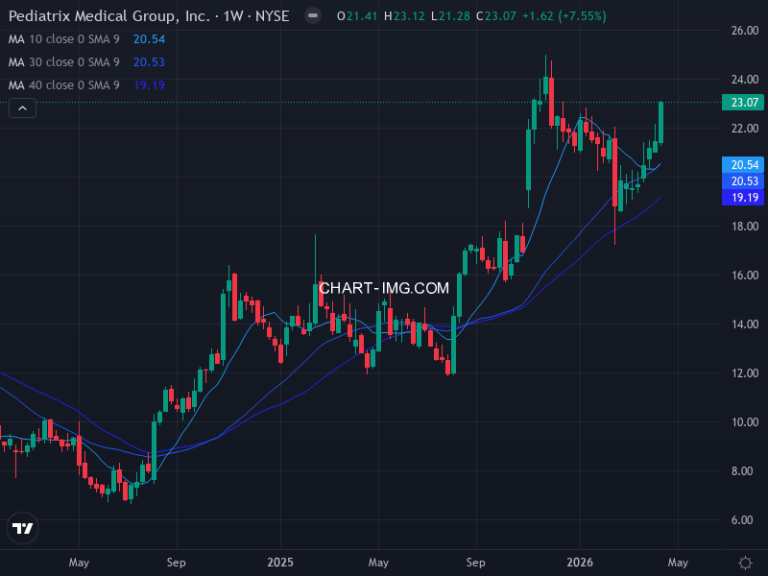Click the MA 40 value 19.19 in legend
768x576 pixels.
point(149,85)
